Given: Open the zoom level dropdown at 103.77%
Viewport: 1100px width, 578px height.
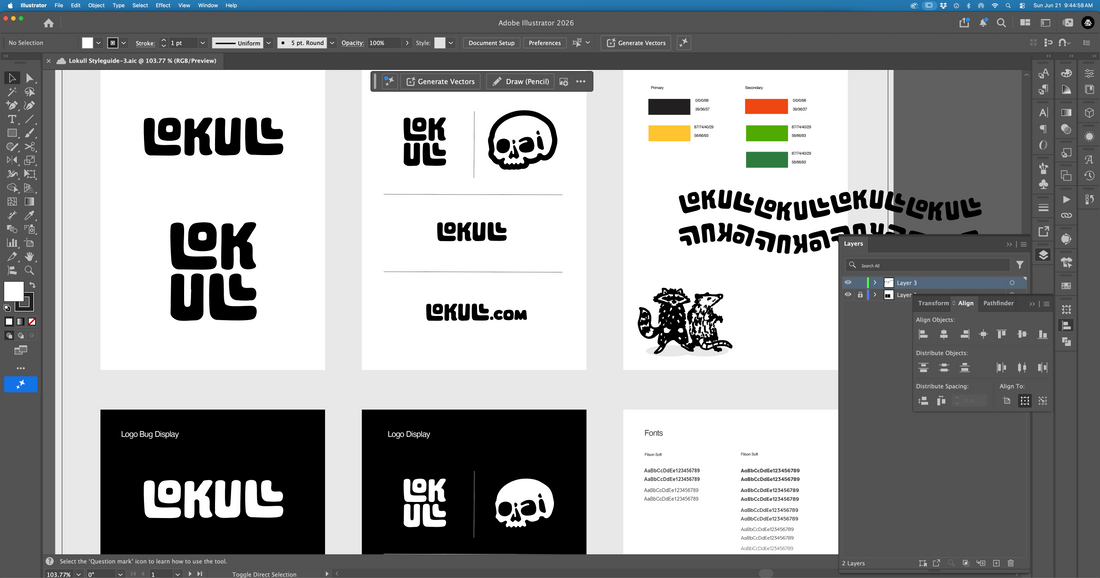Looking at the screenshot, I should point(79,574).
